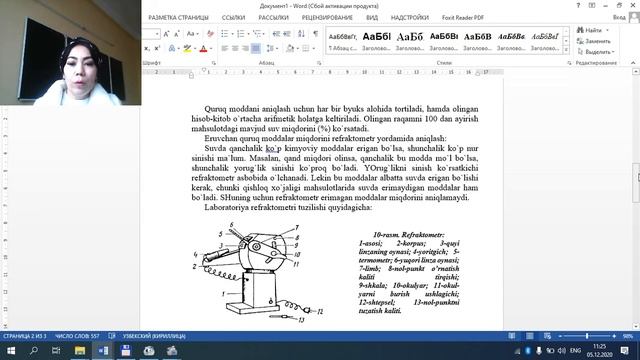Click page count 'СТРАНИЦА 2 ИЗ 3'
Viewport: 640px width, 360px height.
(x=25, y=336)
